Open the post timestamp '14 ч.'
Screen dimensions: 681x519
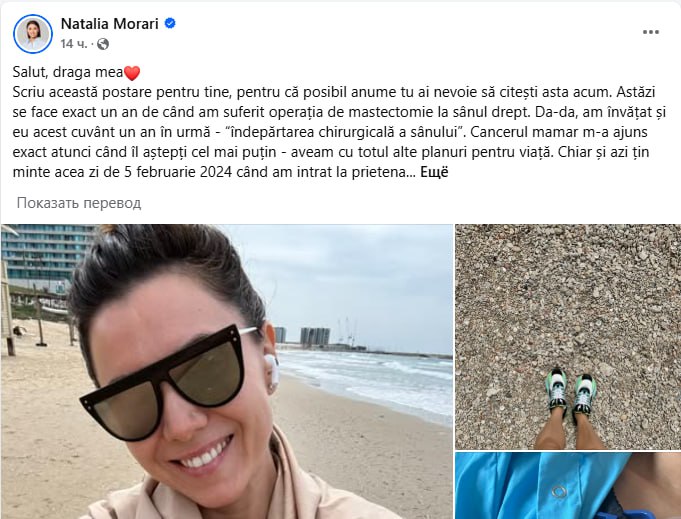[74, 44]
